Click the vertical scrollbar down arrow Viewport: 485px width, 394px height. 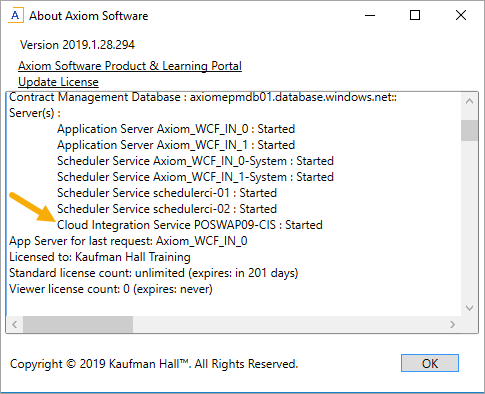pos(469,308)
